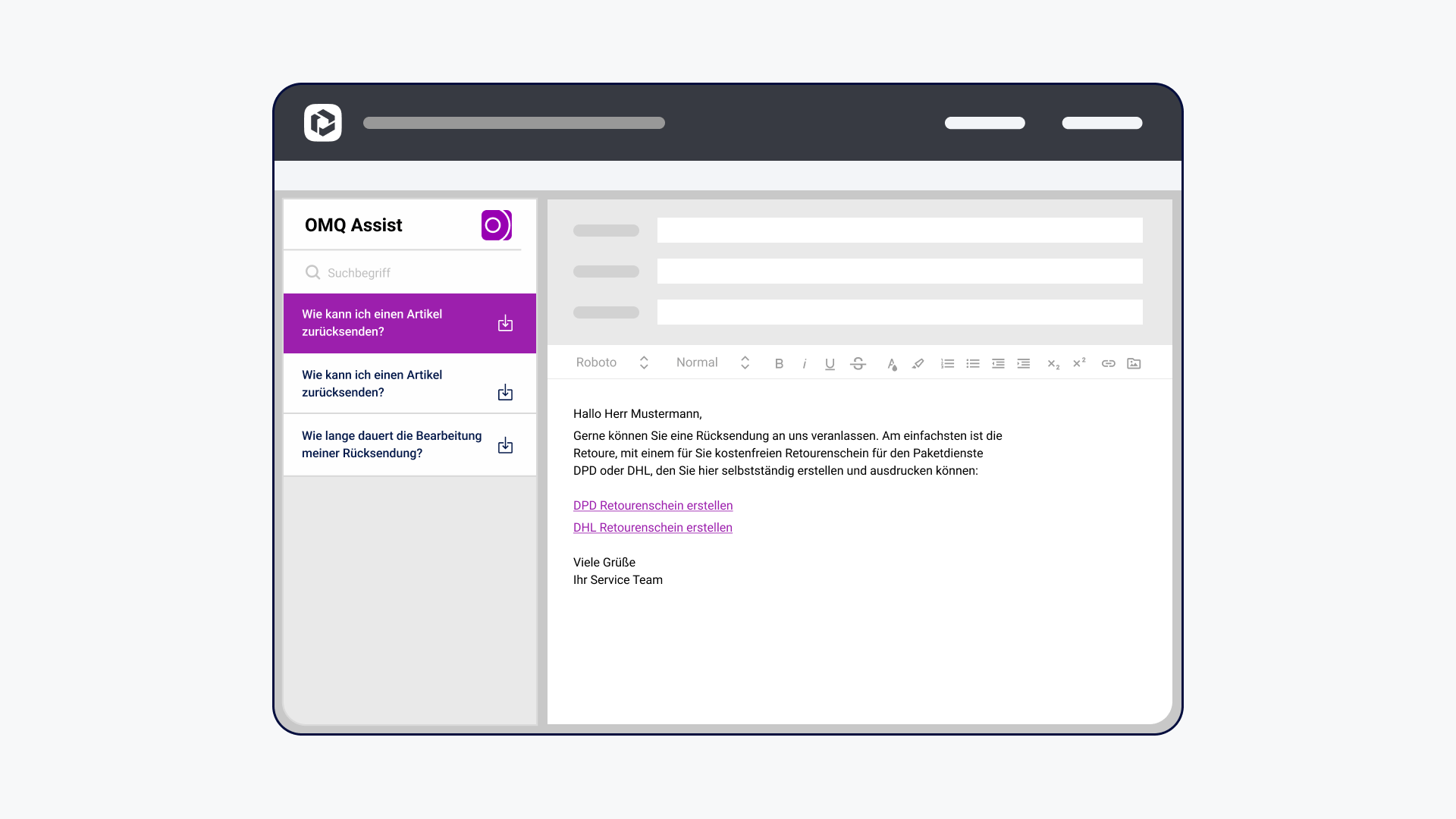Insert an image using the image icon

click(1134, 363)
